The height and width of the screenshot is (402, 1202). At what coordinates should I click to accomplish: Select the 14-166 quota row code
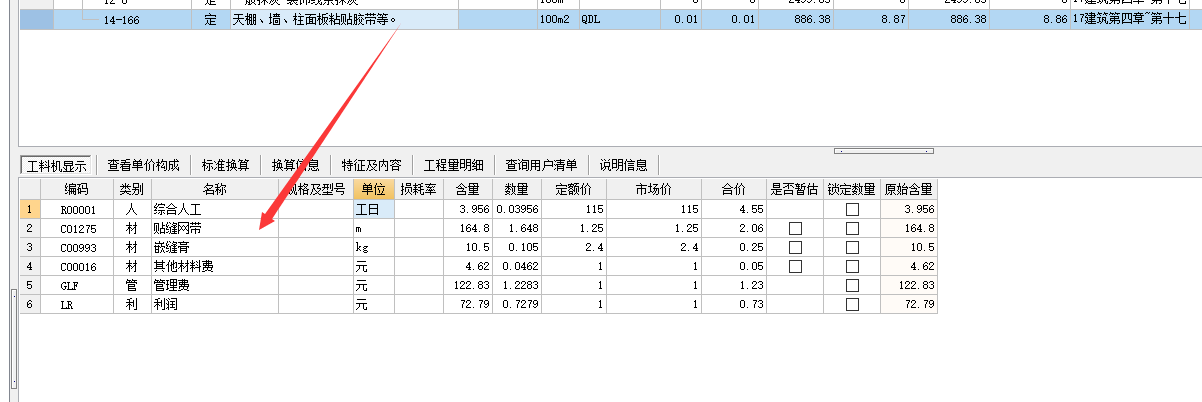click(121, 19)
